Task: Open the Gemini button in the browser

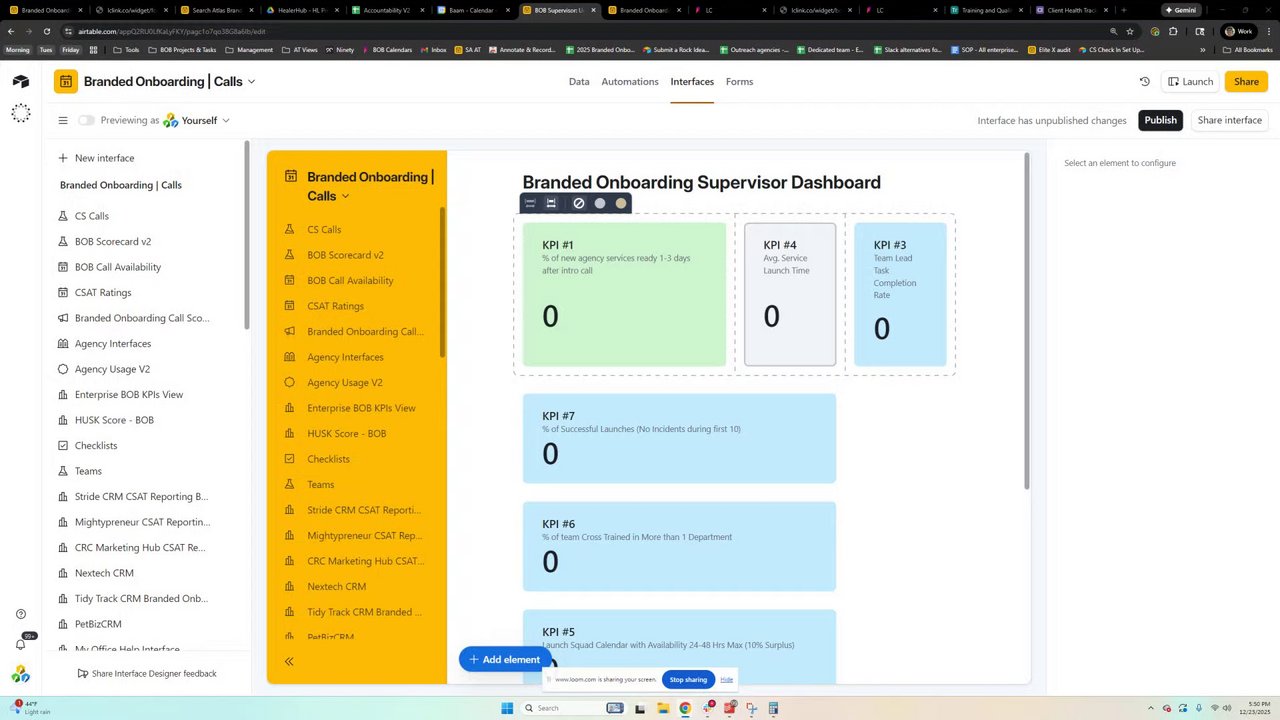Action: click(x=1181, y=10)
